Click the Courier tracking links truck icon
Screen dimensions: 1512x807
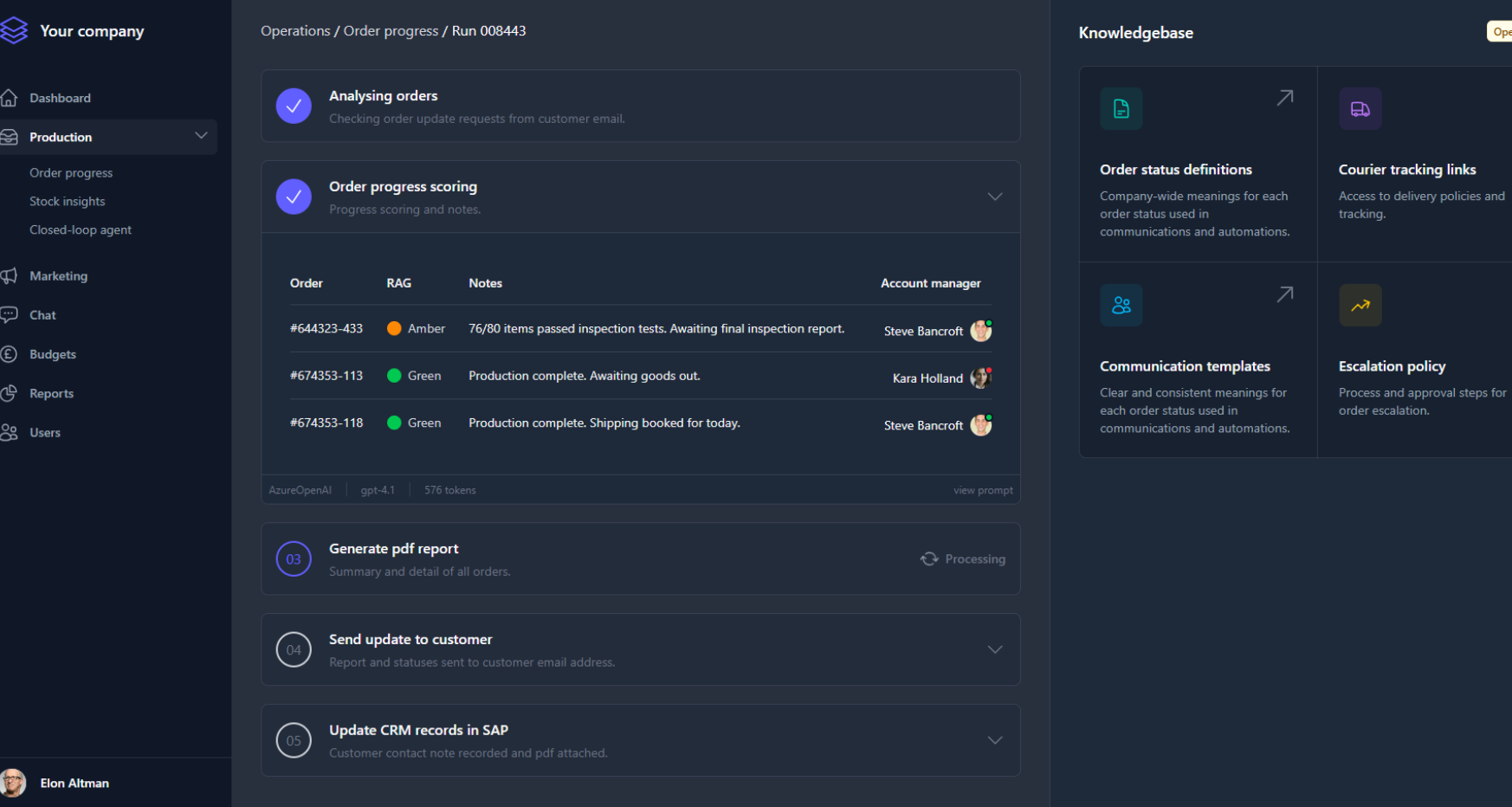(x=1360, y=109)
